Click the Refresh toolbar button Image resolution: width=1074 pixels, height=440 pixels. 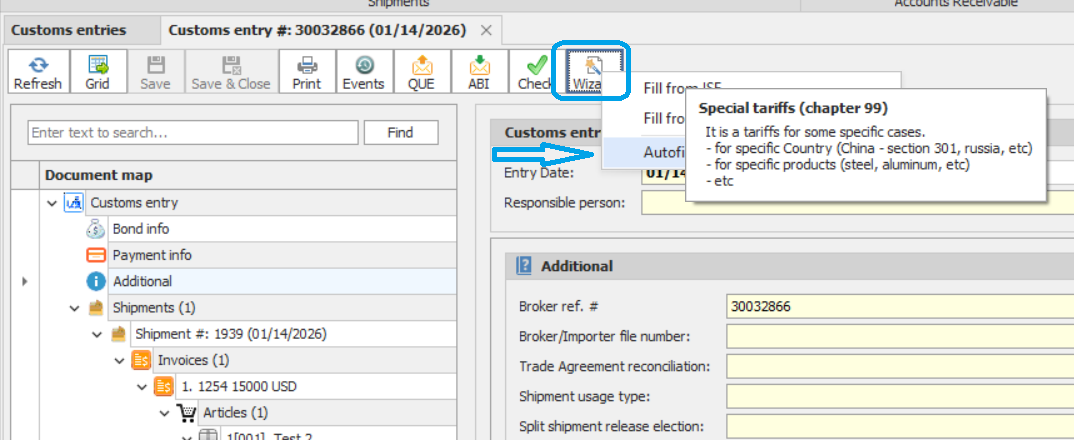click(38, 71)
